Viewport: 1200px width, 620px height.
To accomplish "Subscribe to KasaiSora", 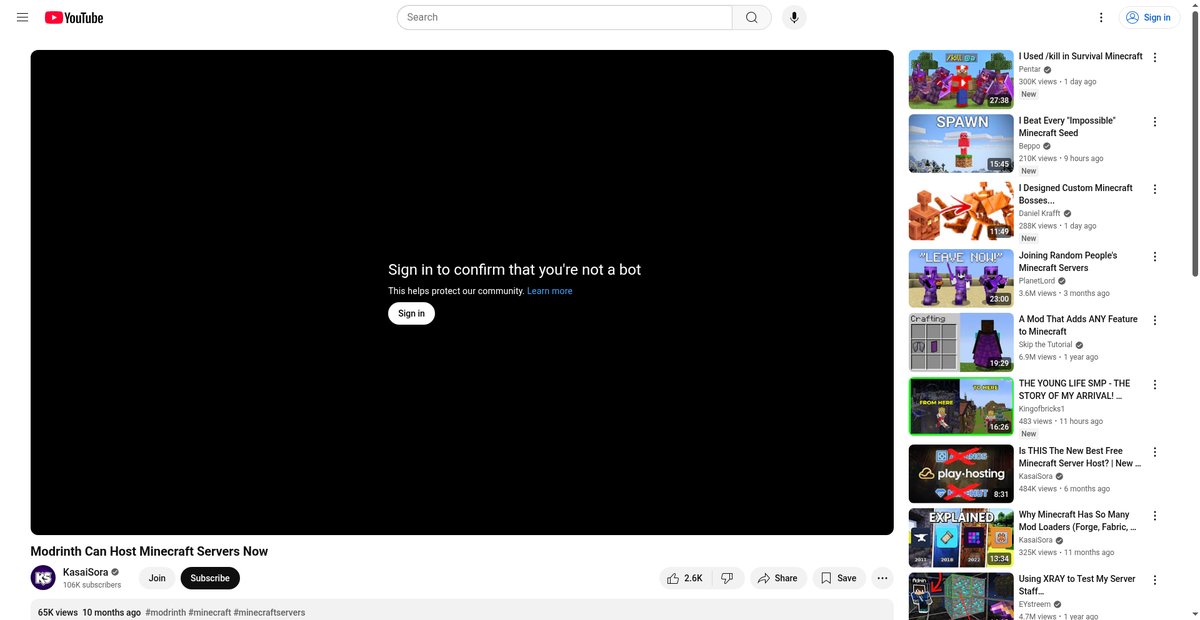I will pyautogui.click(x=210, y=578).
